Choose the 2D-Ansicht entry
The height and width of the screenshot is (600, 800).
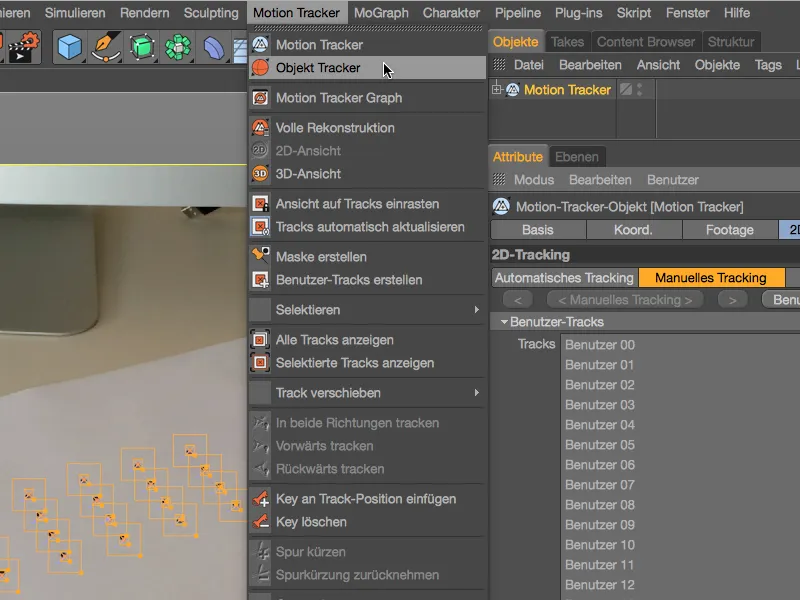point(367,151)
